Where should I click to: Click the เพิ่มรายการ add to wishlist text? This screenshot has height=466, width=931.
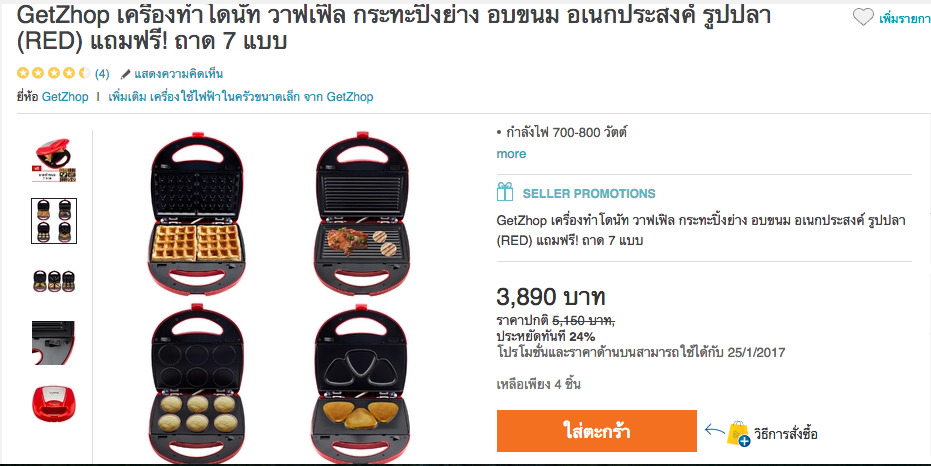tap(904, 19)
